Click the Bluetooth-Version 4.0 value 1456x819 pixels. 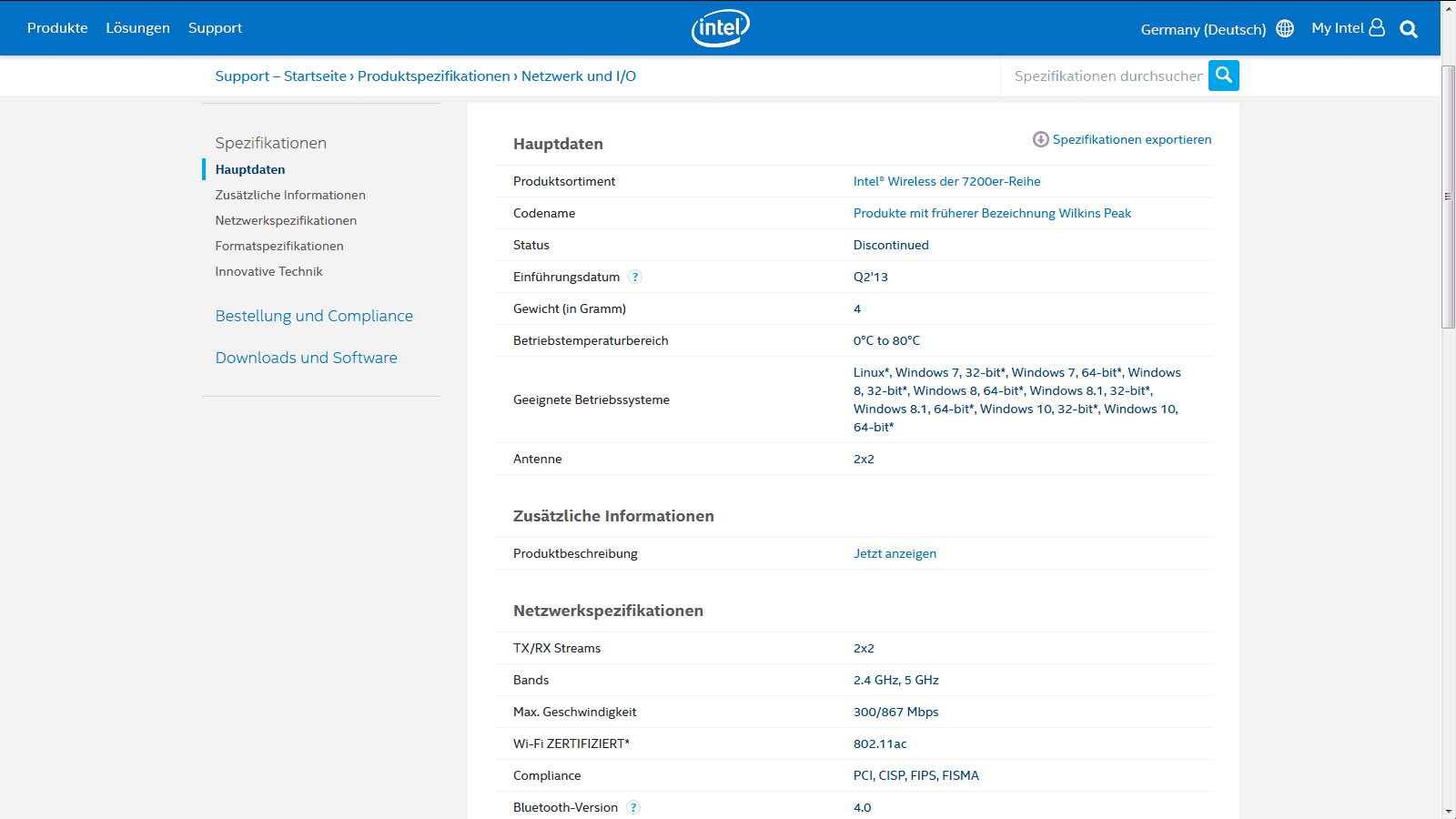tap(862, 807)
